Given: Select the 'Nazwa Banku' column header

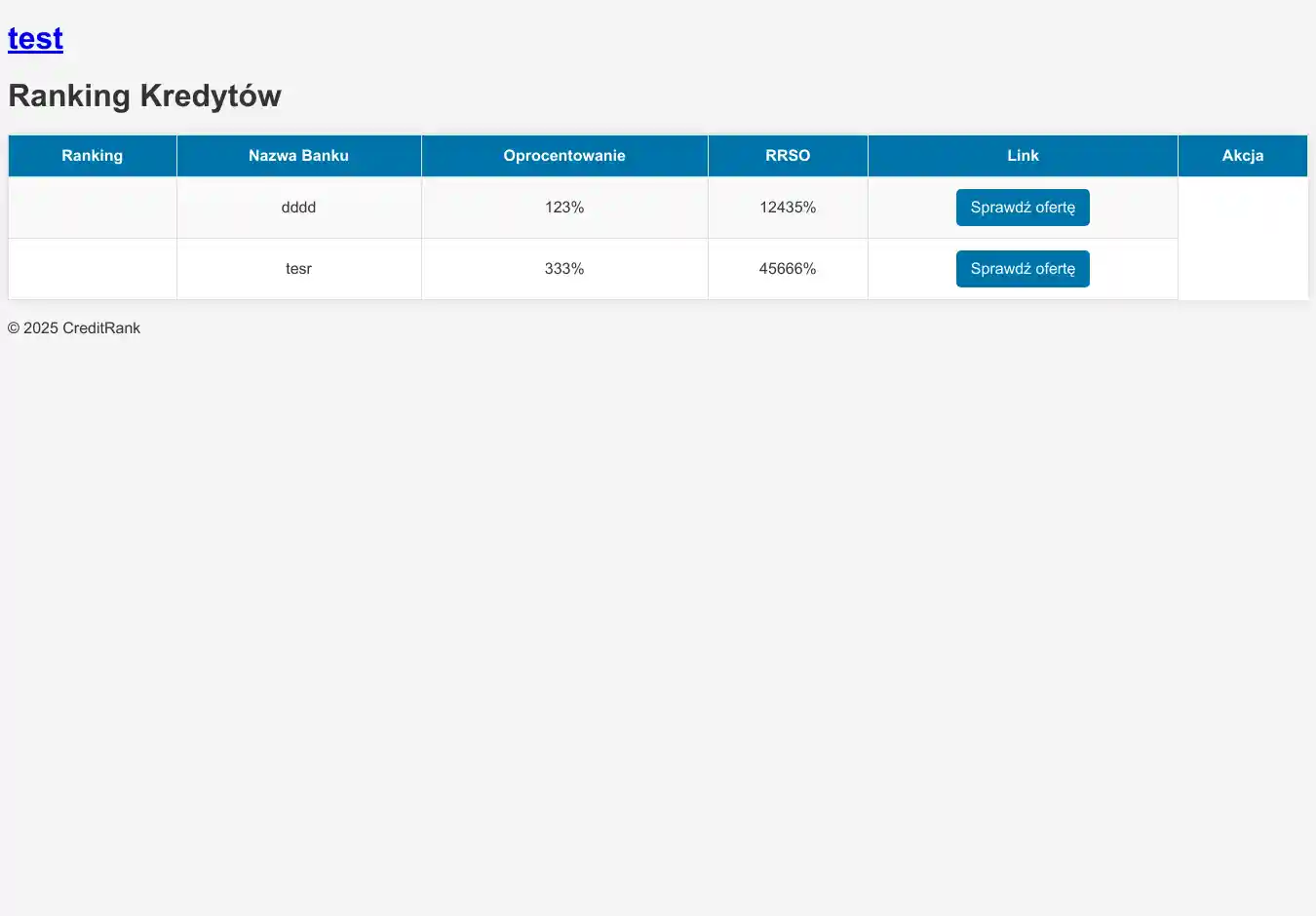Looking at the screenshot, I should pos(298,156).
